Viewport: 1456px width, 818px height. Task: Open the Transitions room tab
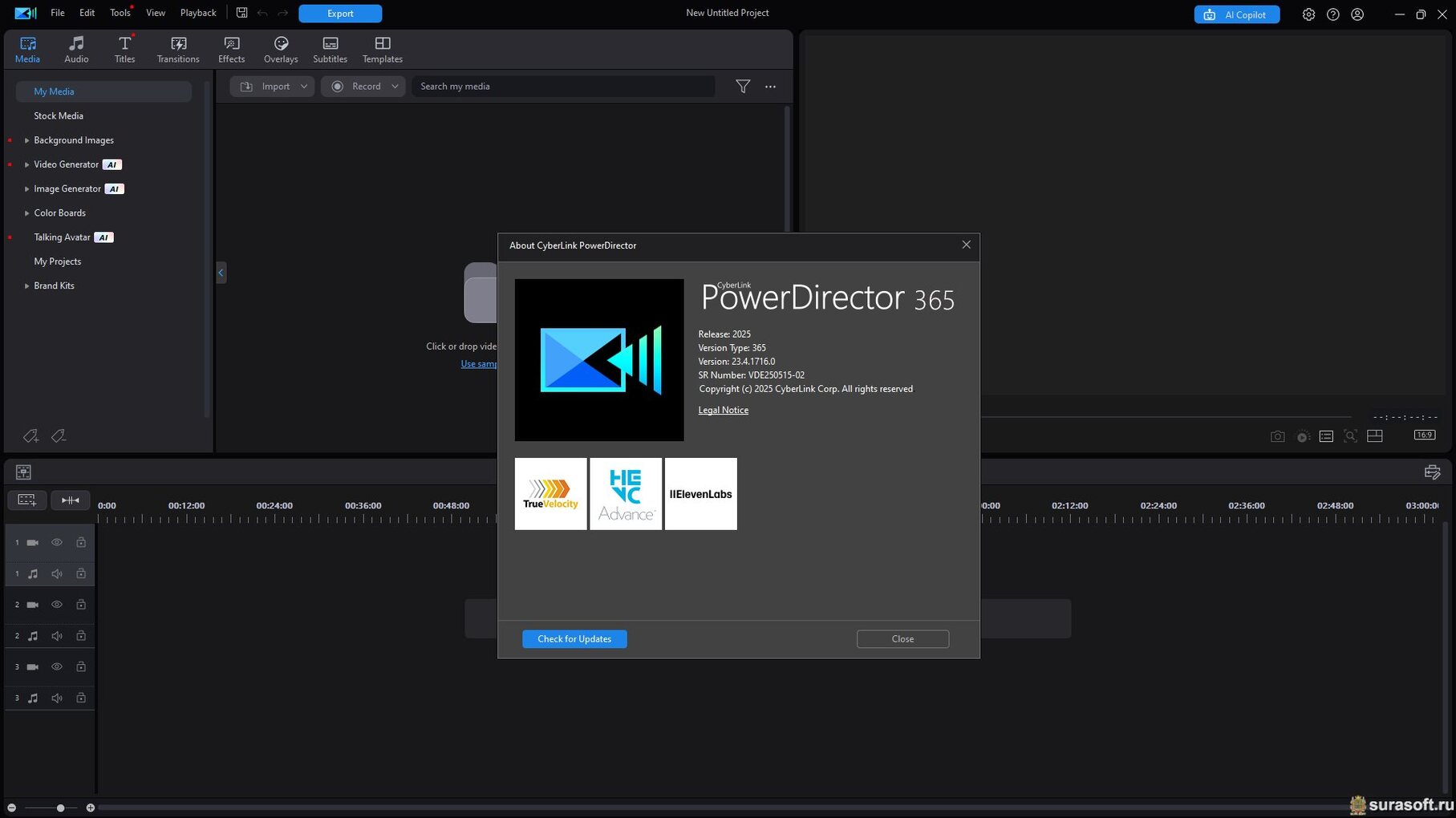tap(178, 49)
